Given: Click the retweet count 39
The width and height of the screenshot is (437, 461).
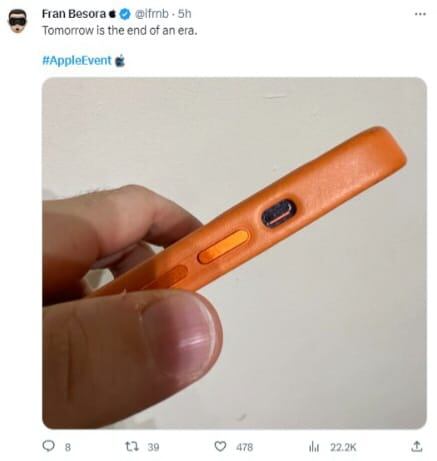Looking at the screenshot, I should point(153,447).
